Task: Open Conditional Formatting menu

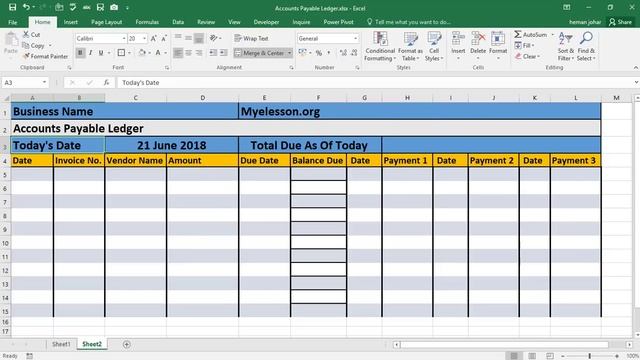Action: [x=380, y=47]
